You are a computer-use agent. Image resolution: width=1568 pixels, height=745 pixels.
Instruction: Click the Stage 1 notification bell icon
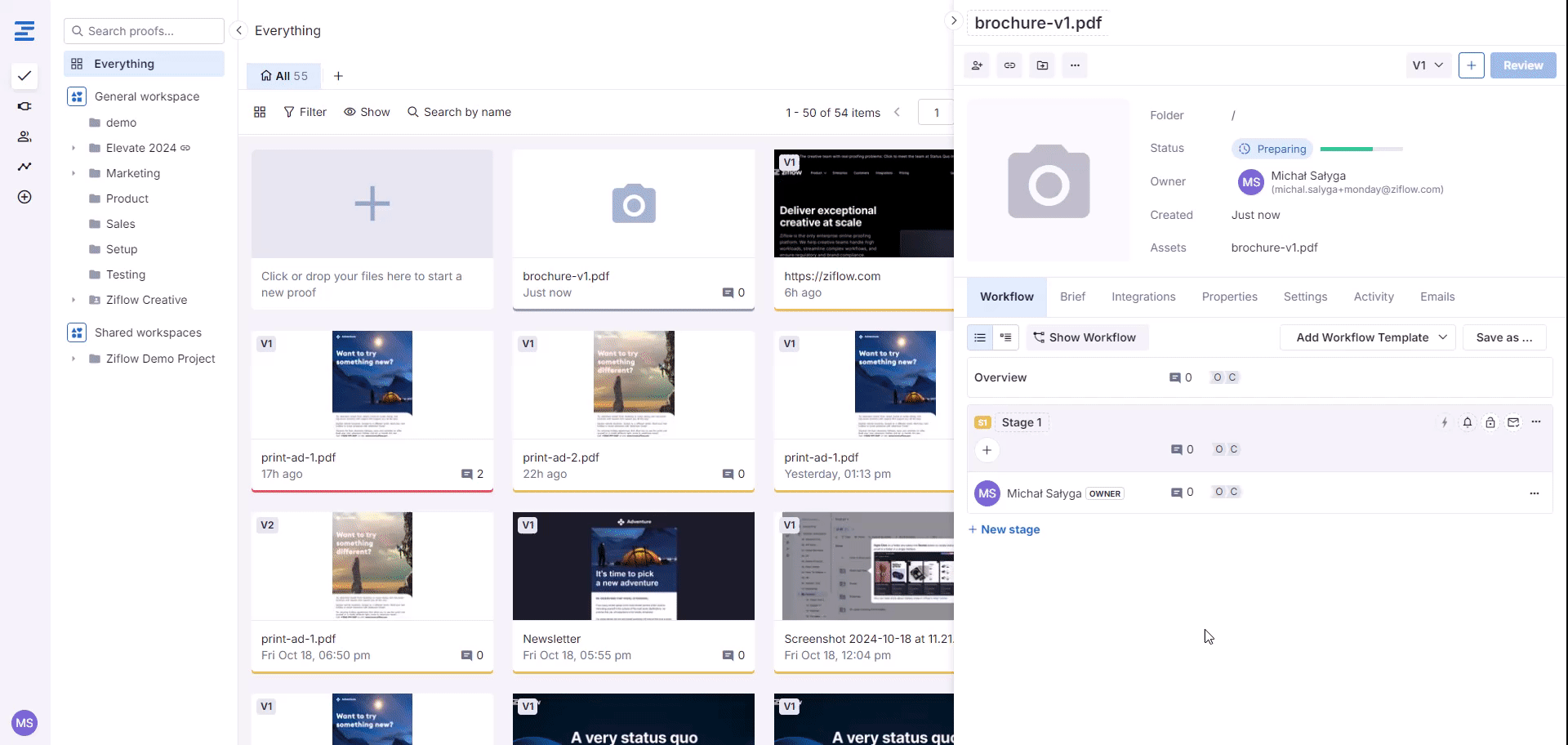[x=1468, y=422]
